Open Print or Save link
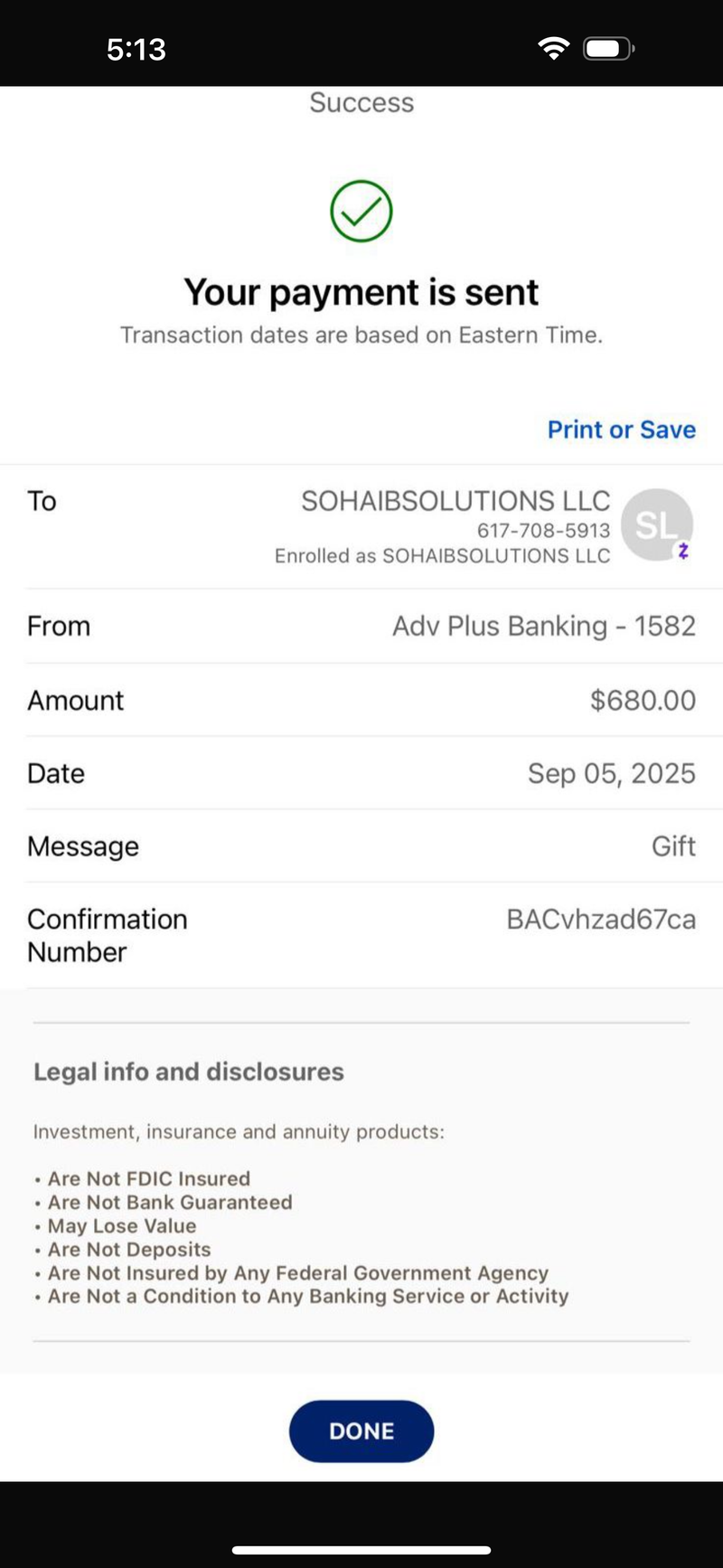 click(622, 430)
